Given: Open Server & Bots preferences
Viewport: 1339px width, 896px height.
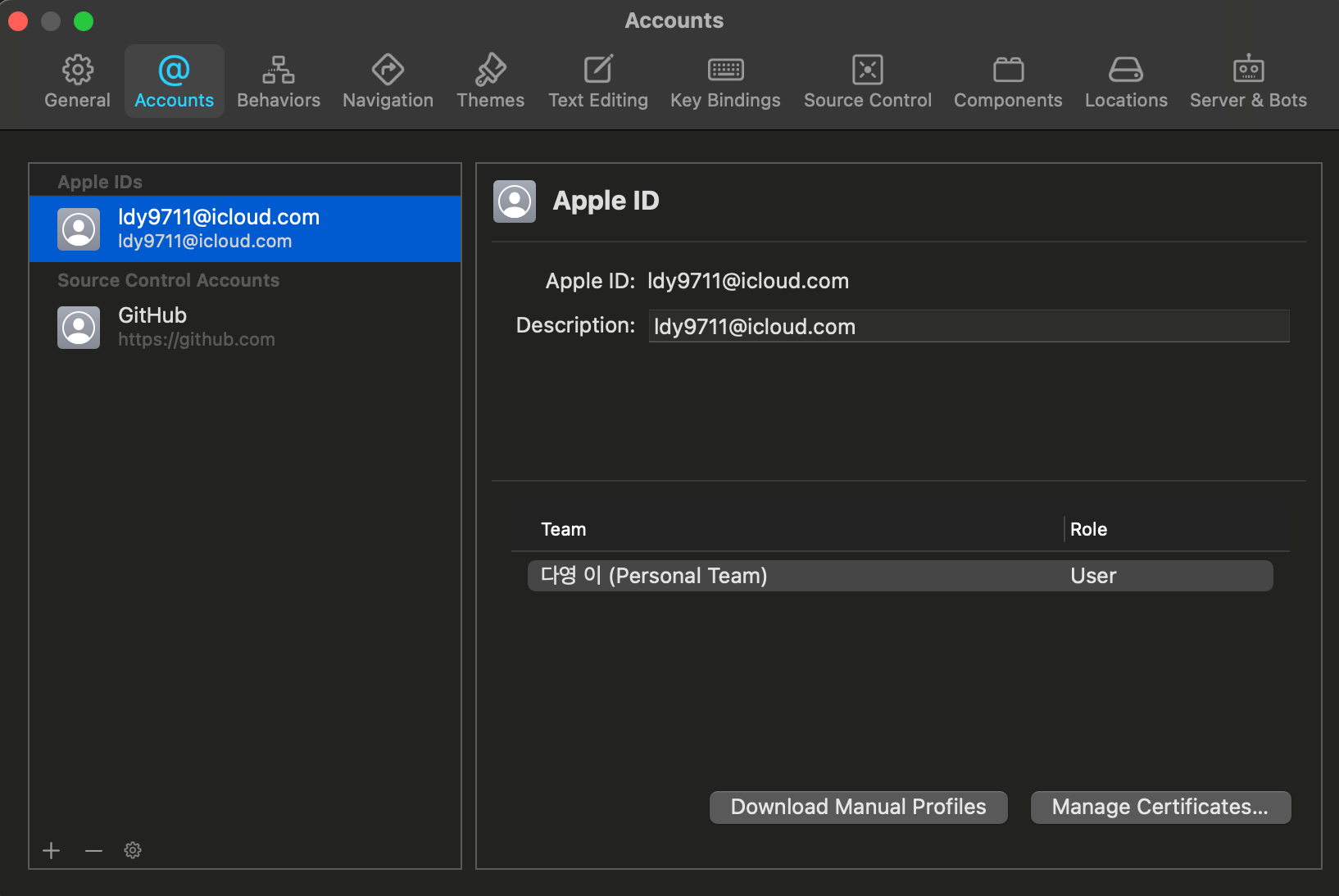Looking at the screenshot, I should coord(1248,81).
